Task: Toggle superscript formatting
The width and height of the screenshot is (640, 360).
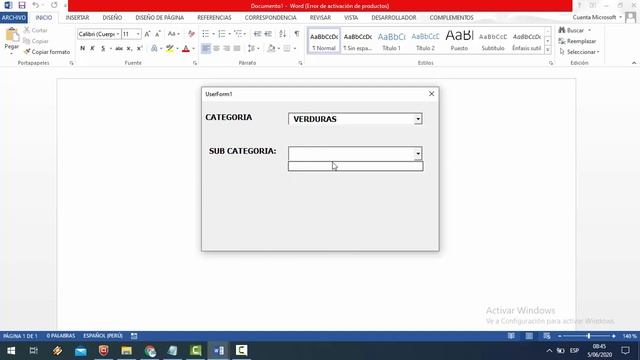Action: (140, 49)
